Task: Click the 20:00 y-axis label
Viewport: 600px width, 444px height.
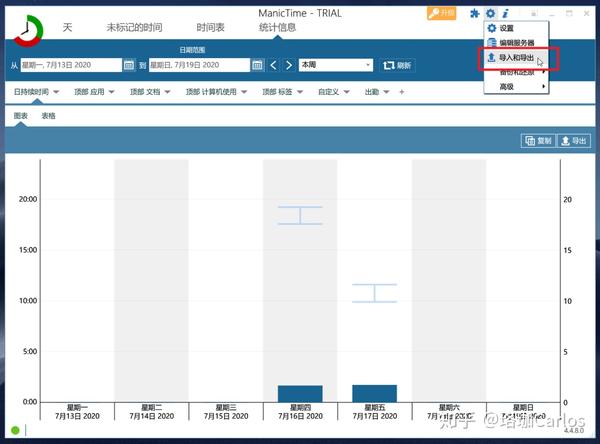Action: 28,199
